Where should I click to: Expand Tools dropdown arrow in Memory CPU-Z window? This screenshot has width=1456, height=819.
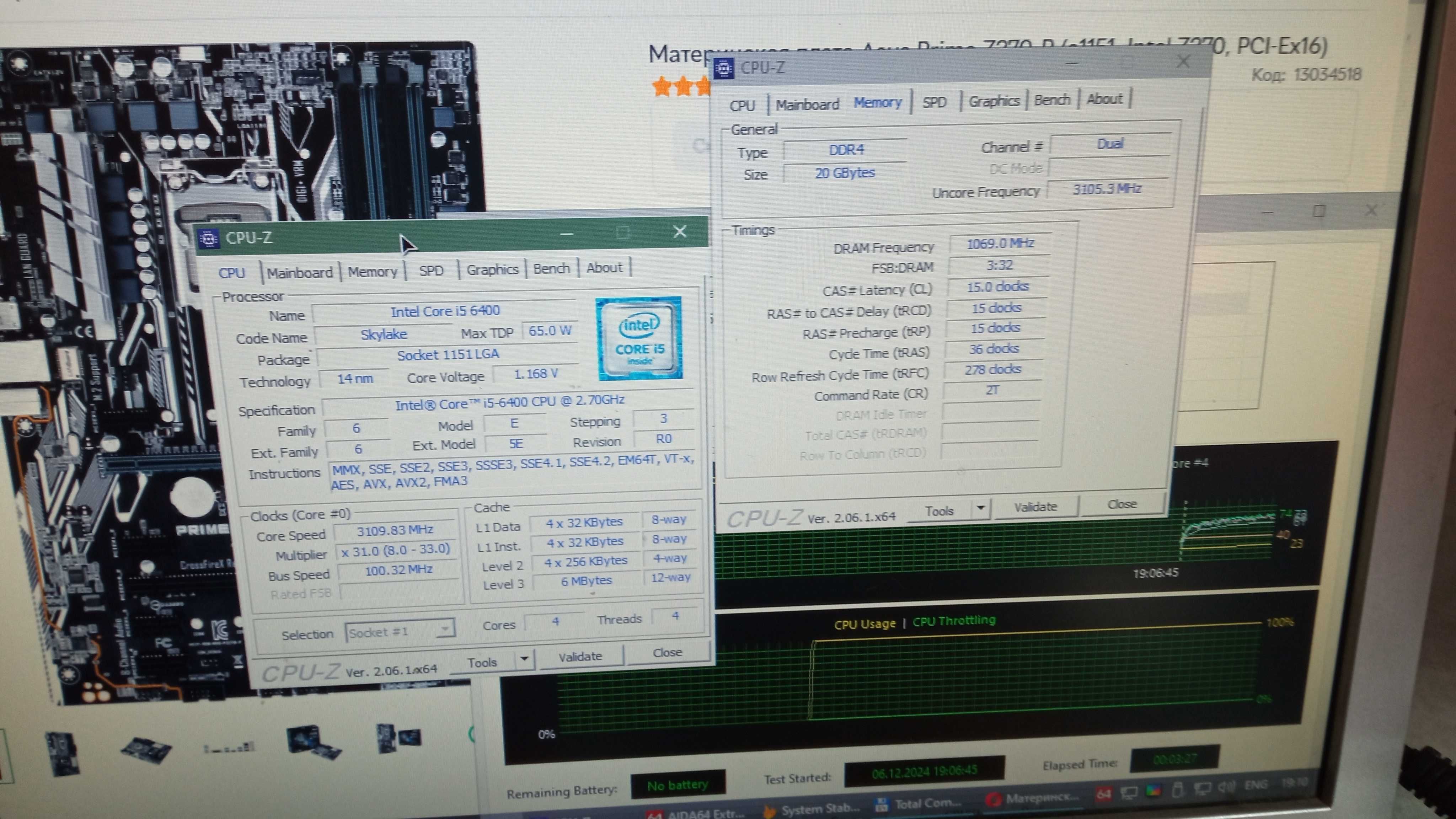click(x=981, y=508)
